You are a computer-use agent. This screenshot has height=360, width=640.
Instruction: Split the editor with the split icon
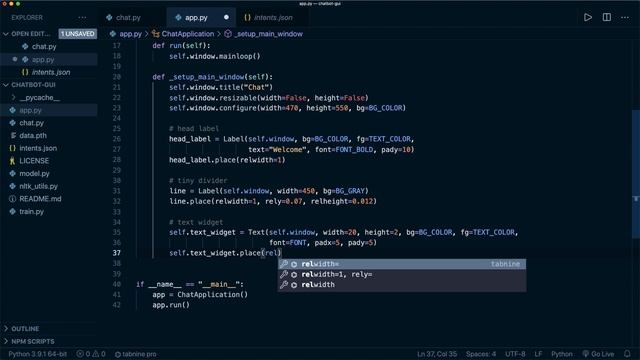pos(607,18)
